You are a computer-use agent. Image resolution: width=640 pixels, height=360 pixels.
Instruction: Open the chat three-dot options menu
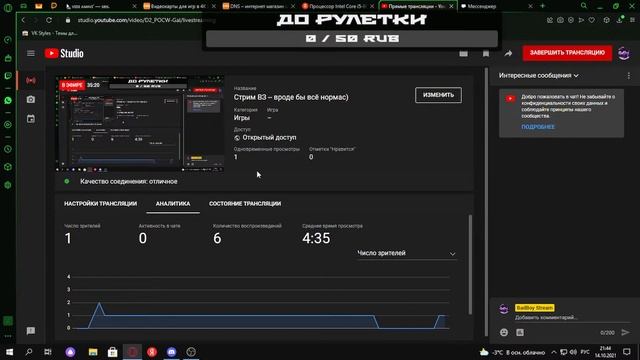[x=629, y=76]
